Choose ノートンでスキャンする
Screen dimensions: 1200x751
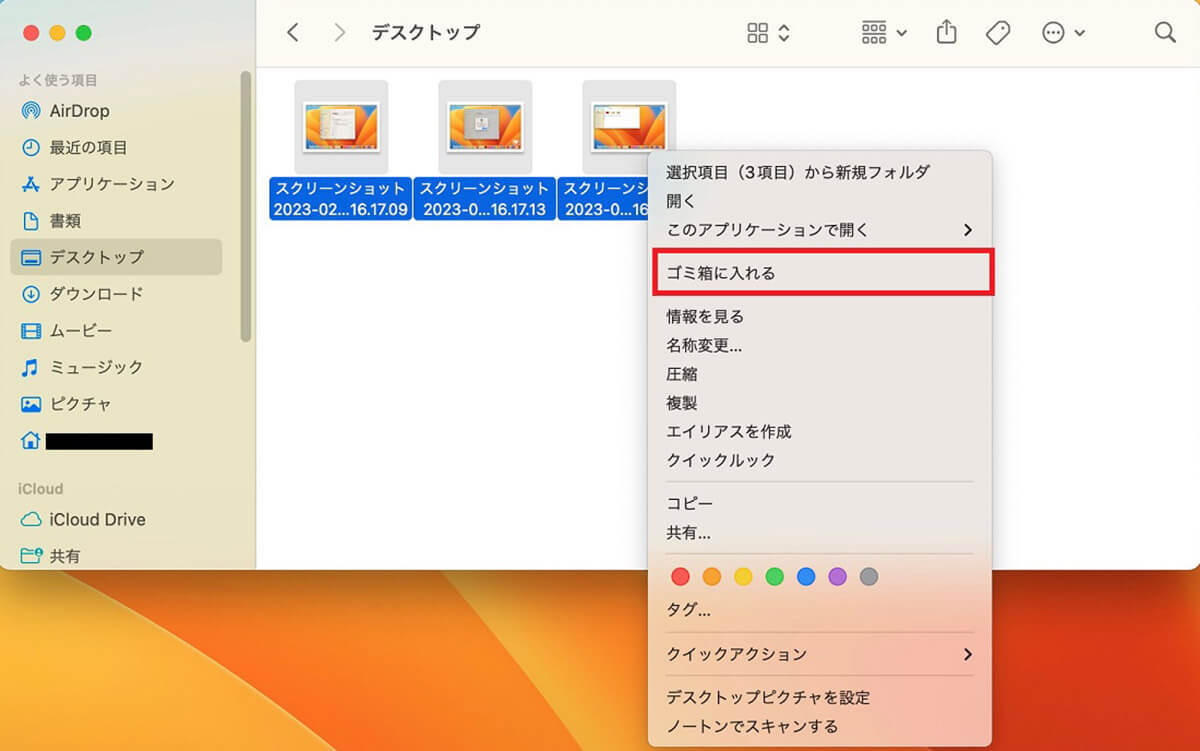coord(820,726)
